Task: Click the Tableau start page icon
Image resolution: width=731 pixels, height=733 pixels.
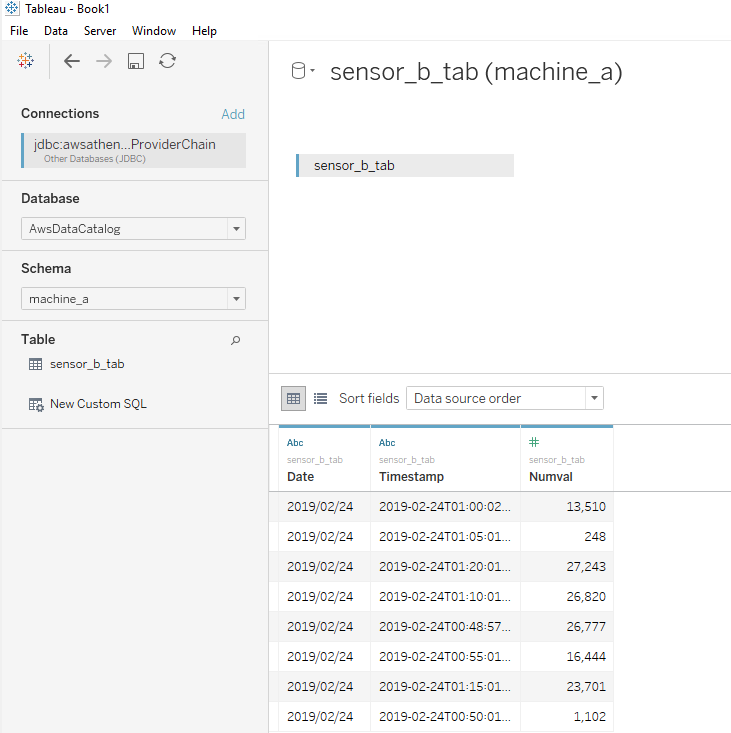Action: [25, 61]
